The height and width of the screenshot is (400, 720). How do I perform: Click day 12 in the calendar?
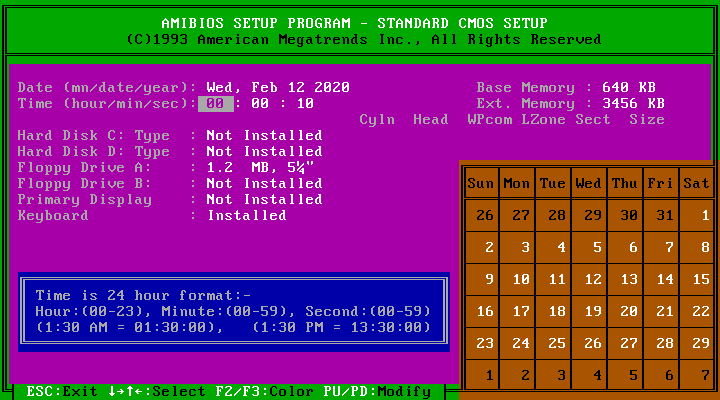click(593, 280)
